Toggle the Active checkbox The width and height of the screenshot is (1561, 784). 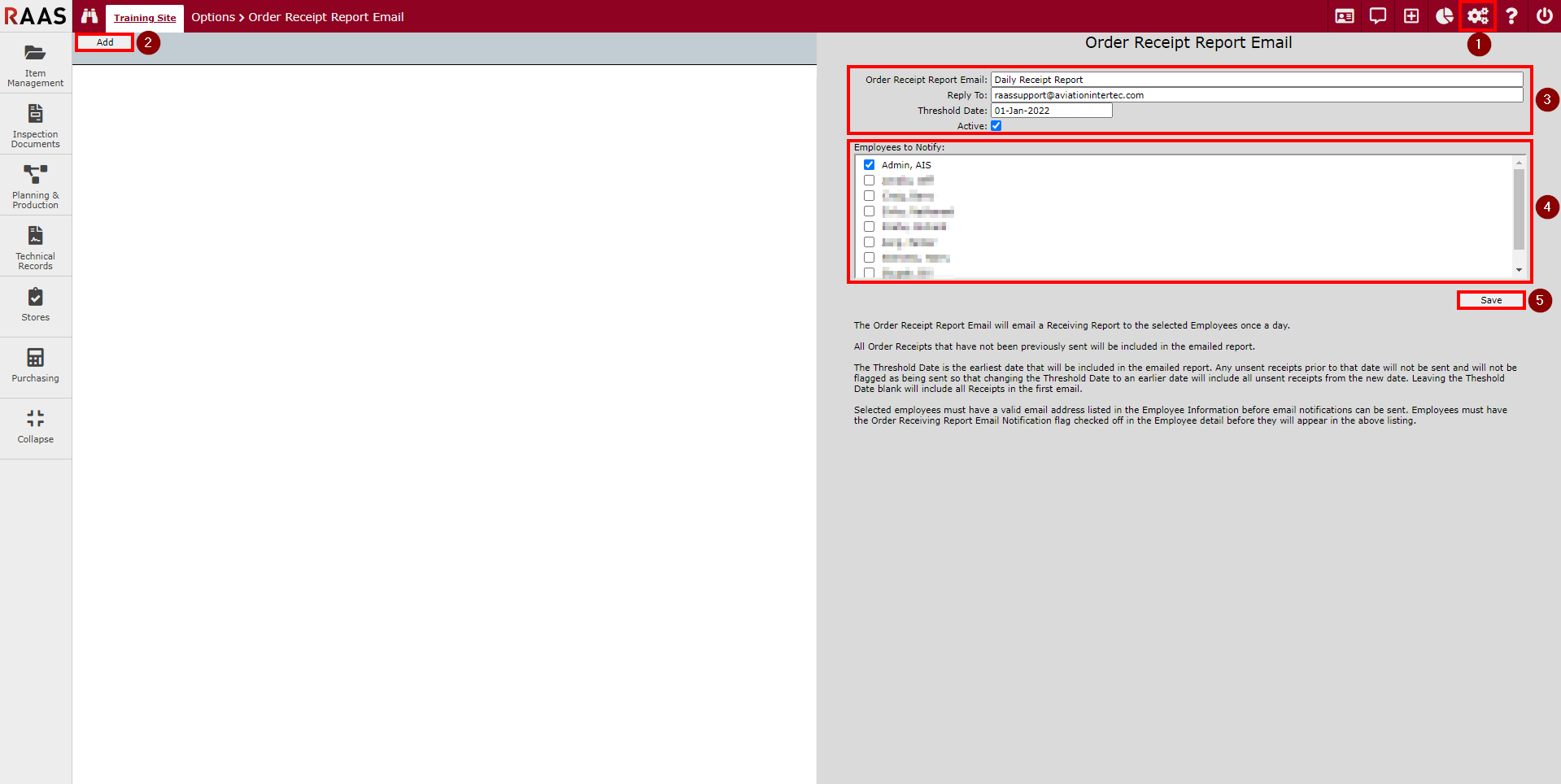pos(996,126)
